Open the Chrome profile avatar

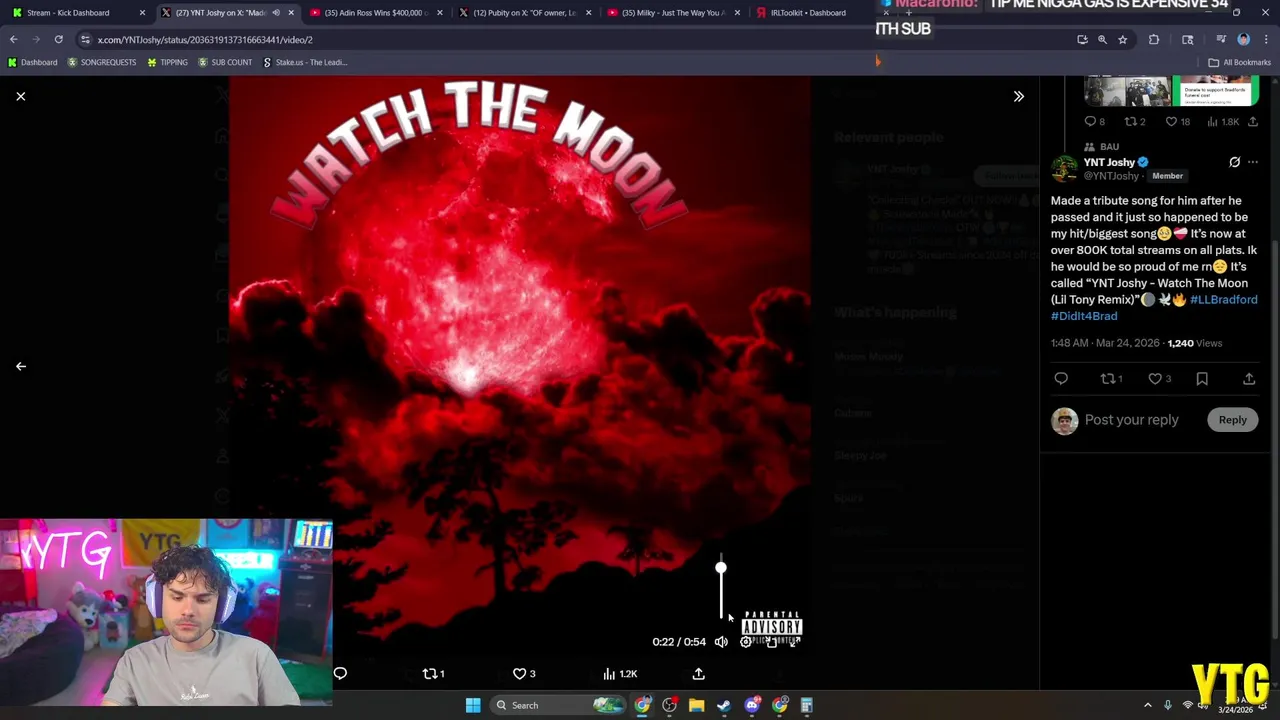(1243, 39)
